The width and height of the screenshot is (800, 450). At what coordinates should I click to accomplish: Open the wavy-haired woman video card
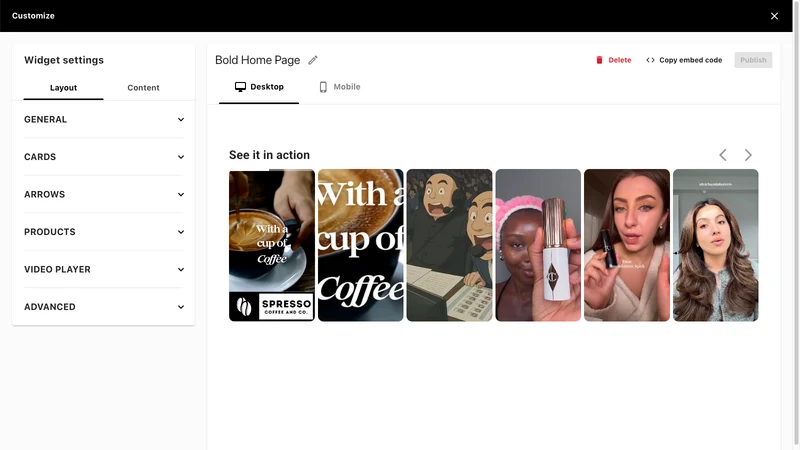point(716,245)
